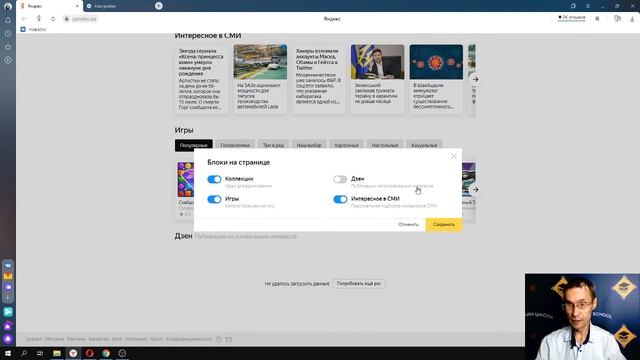
Task: Go back with the browser arrow
Action: click(x=24, y=19)
